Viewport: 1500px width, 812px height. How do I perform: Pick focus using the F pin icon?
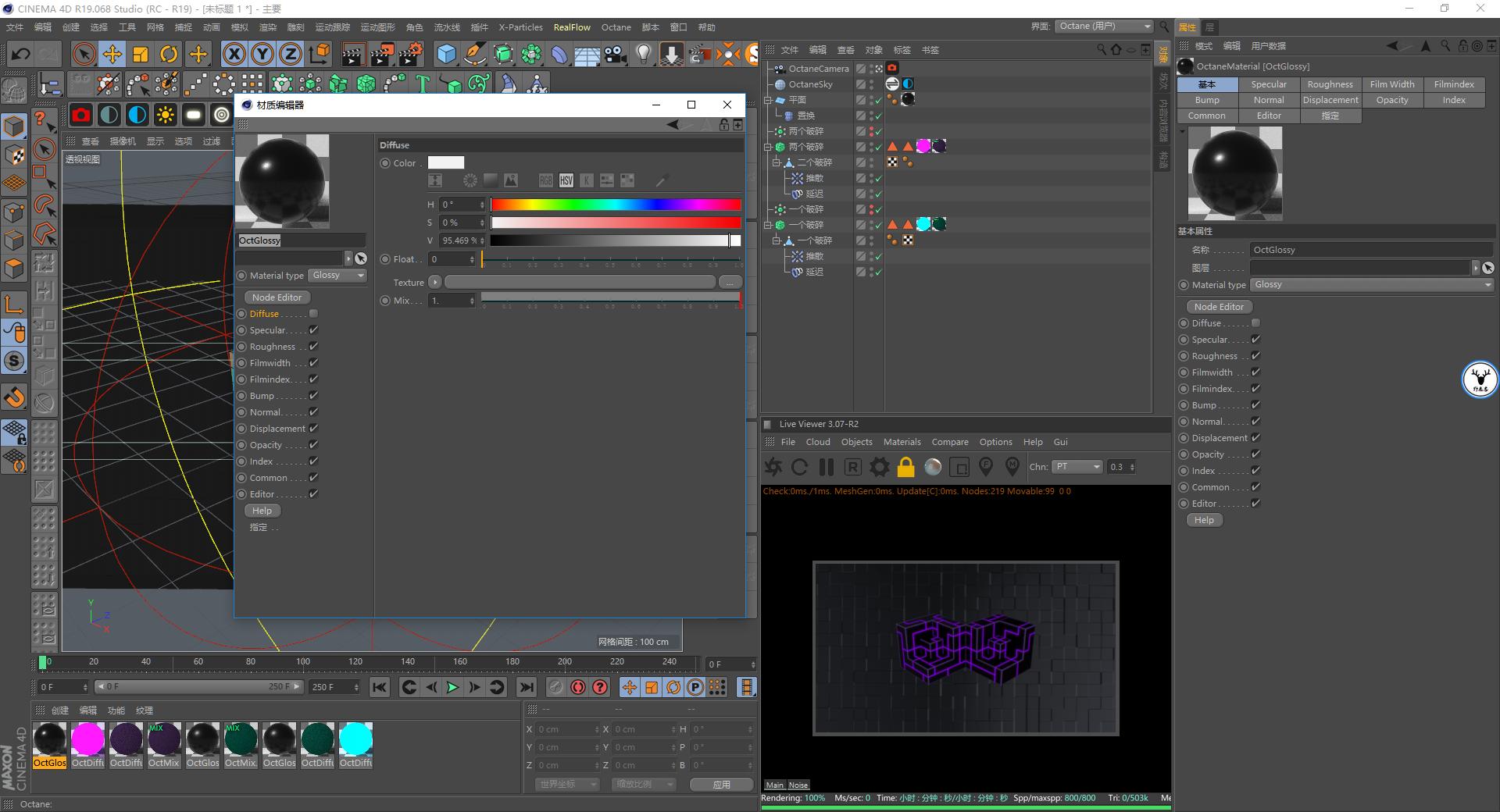click(986, 467)
